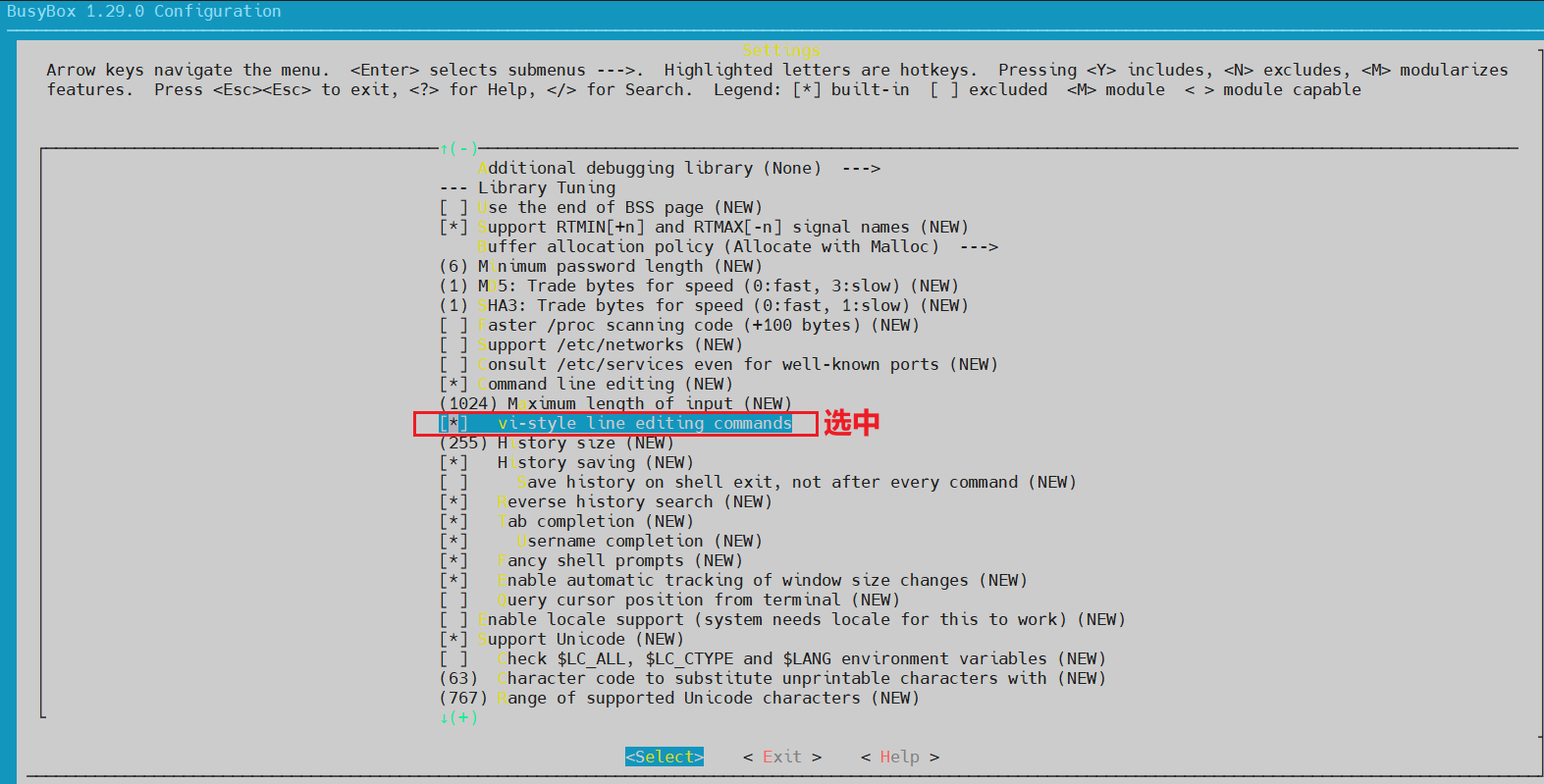Click the Help button
Image resolution: width=1544 pixels, height=784 pixels.
click(x=900, y=757)
